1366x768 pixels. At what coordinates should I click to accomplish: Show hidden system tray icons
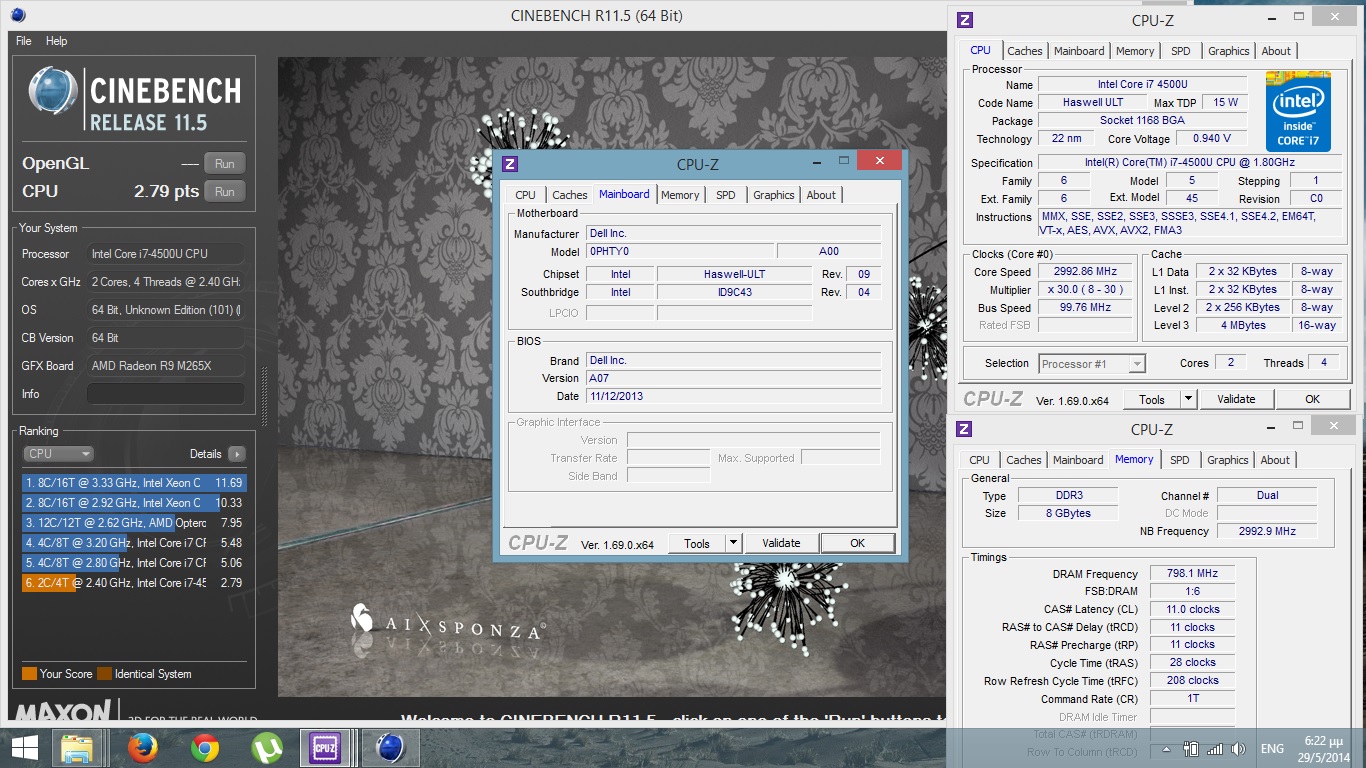coord(1166,749)
